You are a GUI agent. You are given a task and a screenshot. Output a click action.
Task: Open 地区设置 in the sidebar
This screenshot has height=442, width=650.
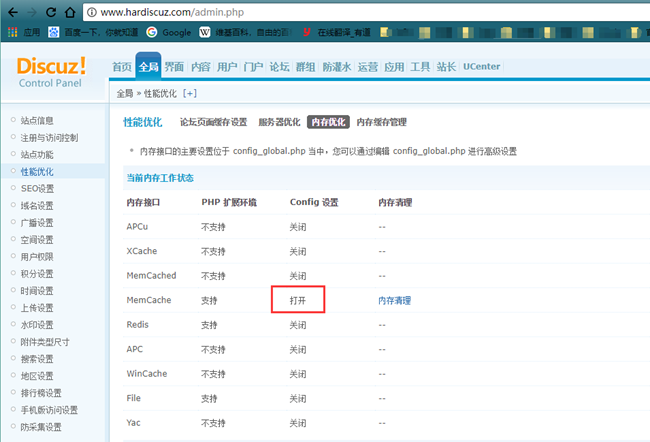37,376
